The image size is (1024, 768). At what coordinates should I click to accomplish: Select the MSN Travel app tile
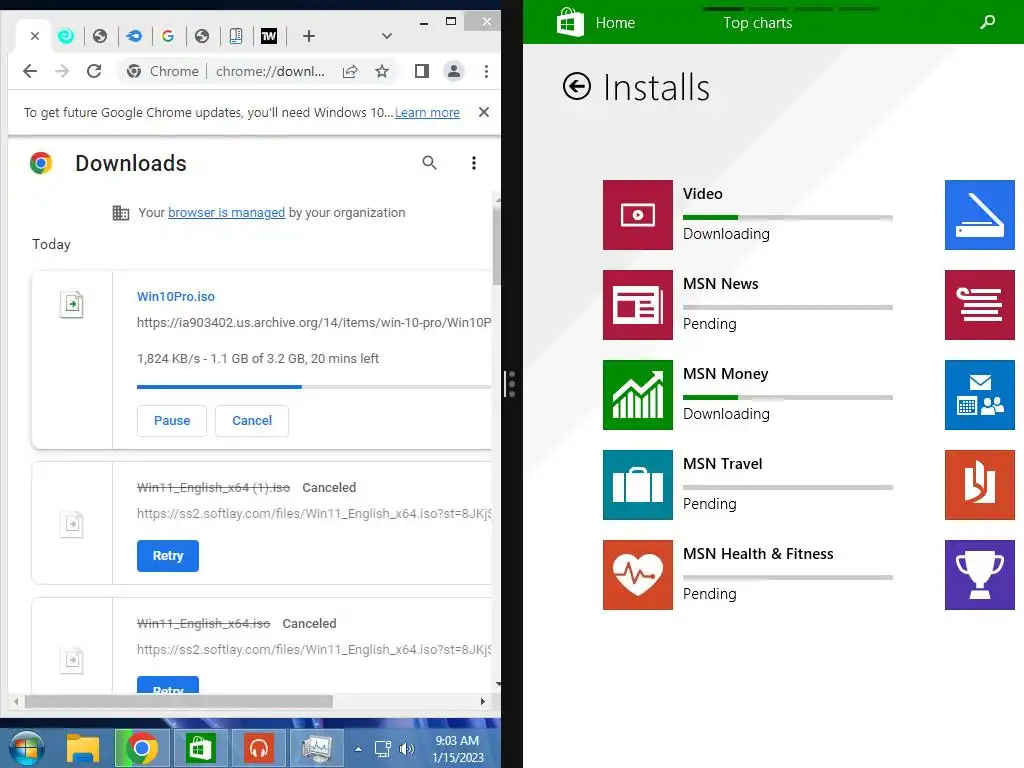(x=638, y=485)
